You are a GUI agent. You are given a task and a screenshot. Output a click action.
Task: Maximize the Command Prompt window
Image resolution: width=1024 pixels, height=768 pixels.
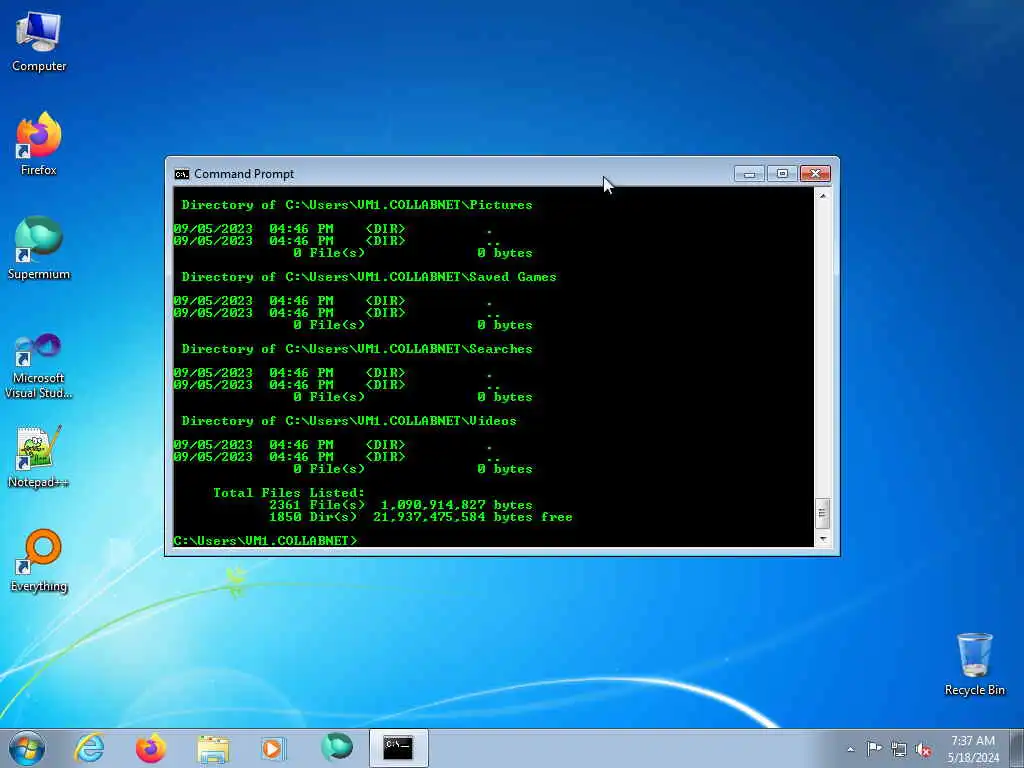782,174
